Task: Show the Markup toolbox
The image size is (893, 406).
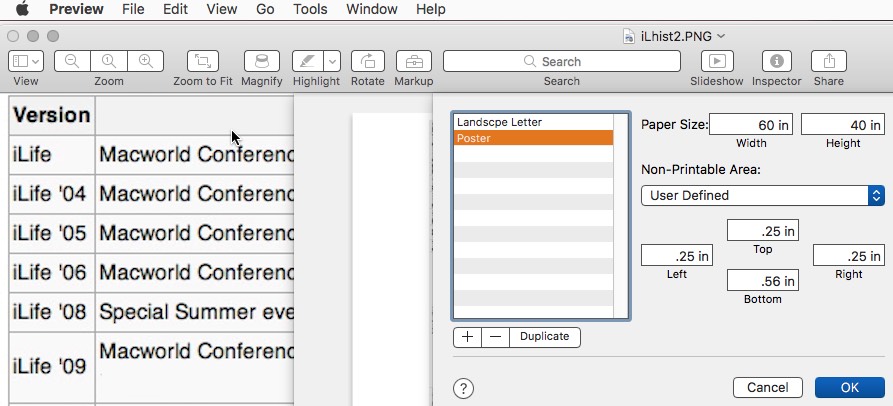Action: [414, 61]
